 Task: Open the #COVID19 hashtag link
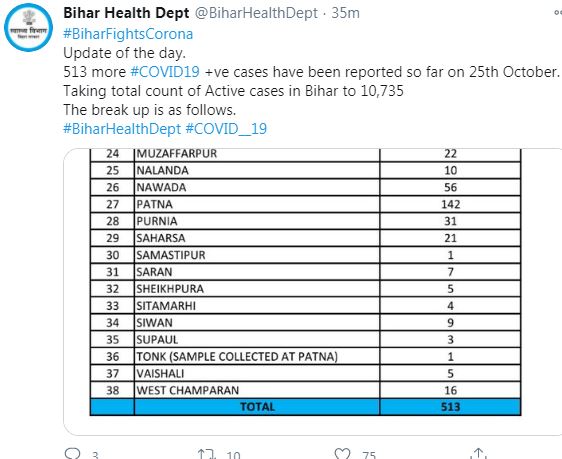click(x=165, y=72)
